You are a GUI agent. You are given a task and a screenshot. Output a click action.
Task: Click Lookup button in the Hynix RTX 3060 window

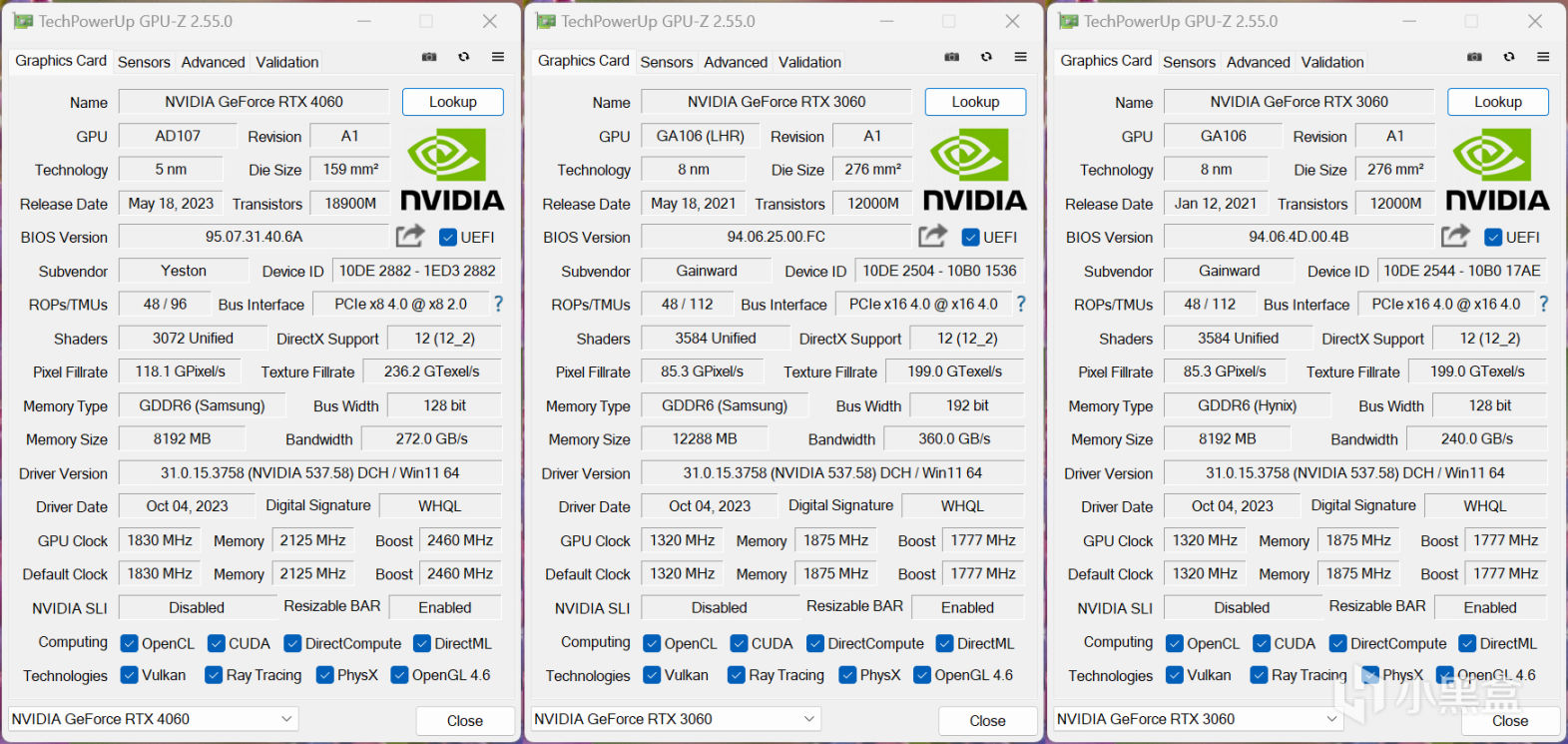pos(1498,102)
